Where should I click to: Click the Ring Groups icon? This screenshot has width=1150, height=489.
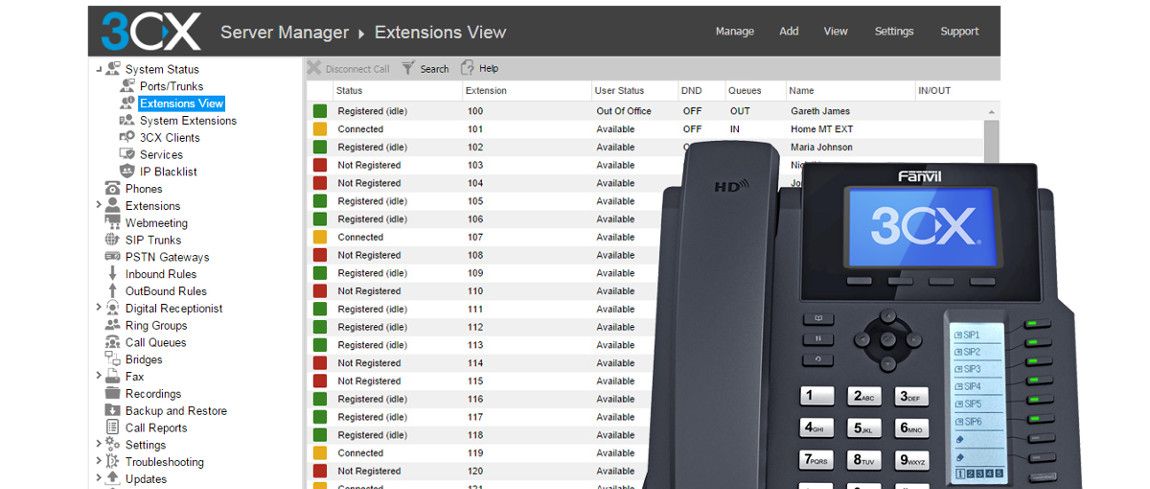pyautogui.click(x=112, y=325)
